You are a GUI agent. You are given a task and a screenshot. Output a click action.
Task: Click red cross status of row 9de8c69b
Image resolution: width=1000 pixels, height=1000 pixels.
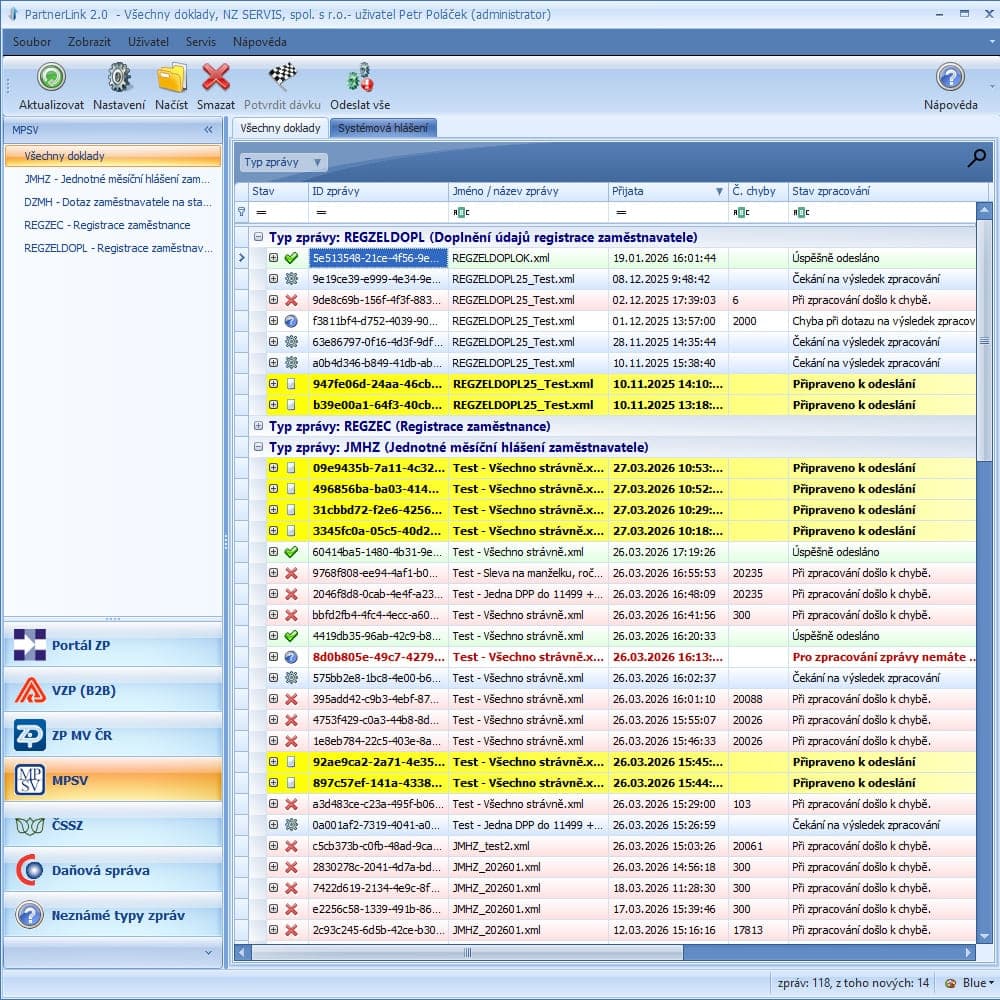[x=291, y=300]
